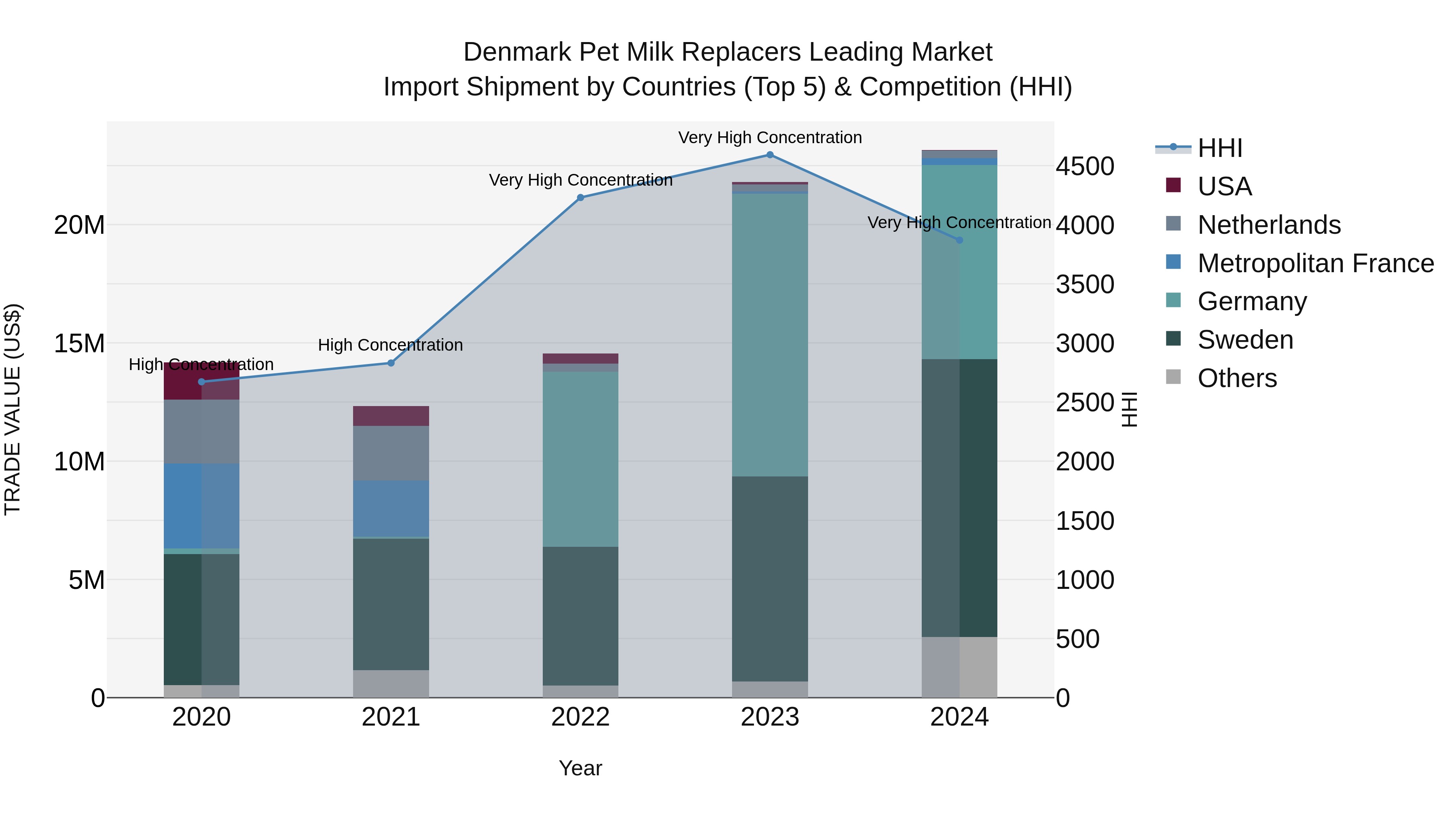The width and height of the screenshot is (1456, 819).
Task: Click the Metropolitan France segment of the 2024 bar
Action: pos(959,162)
